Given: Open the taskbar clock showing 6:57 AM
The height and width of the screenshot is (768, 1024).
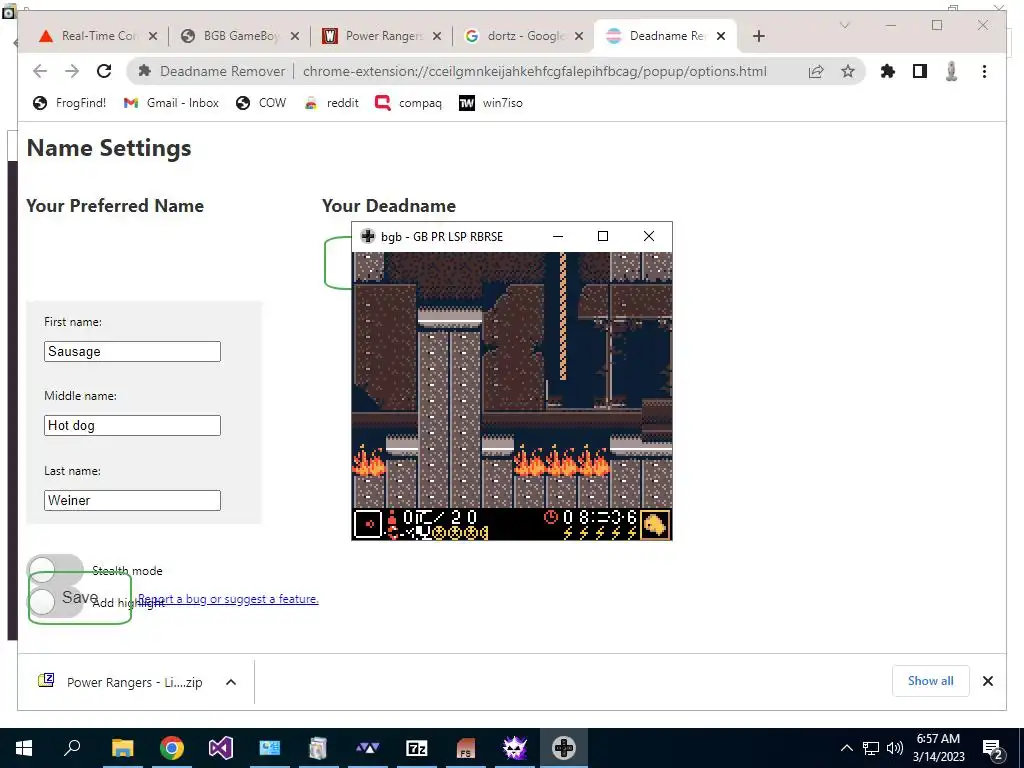Looking at the screenshot, I should point(938,748).
